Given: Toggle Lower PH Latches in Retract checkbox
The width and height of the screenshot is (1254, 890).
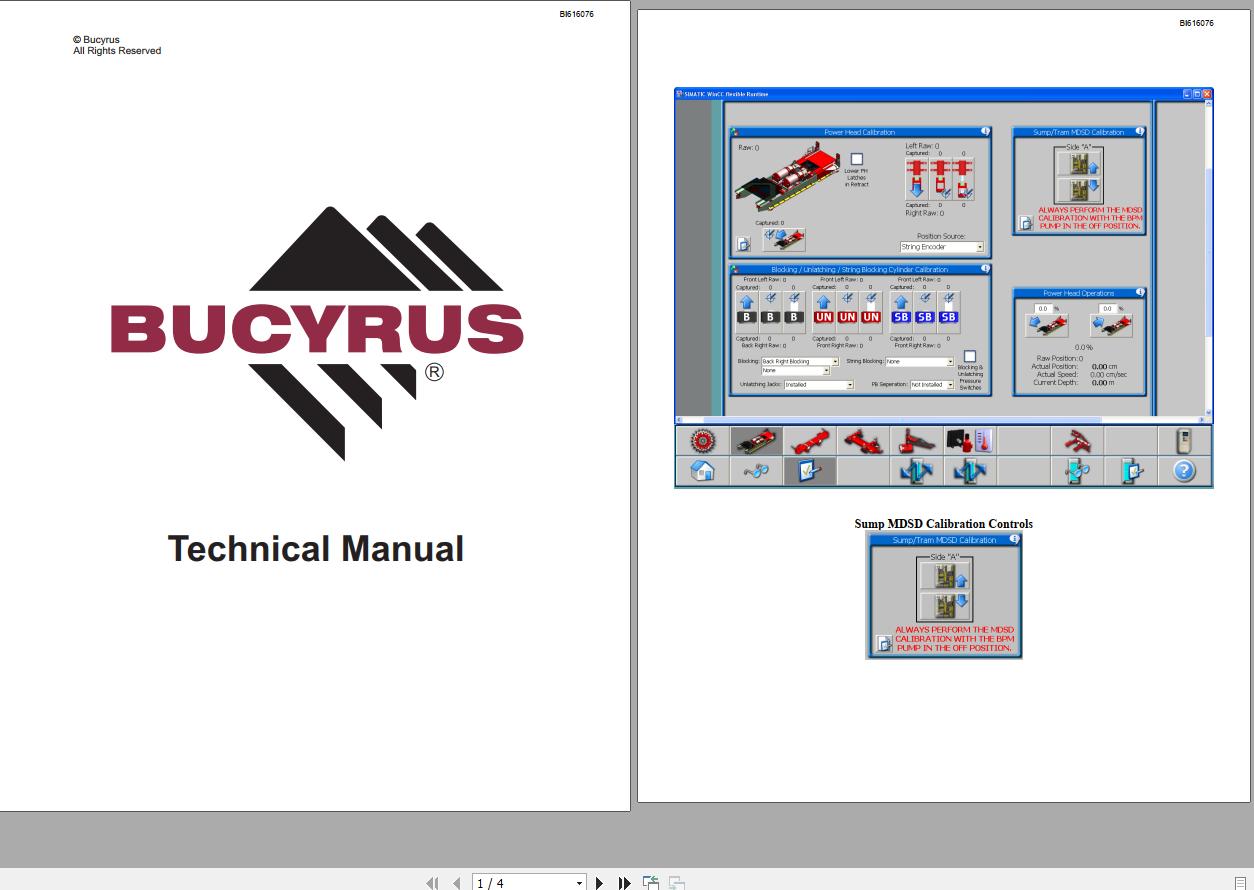Looking at the screenshot, I should coord(856,159).
